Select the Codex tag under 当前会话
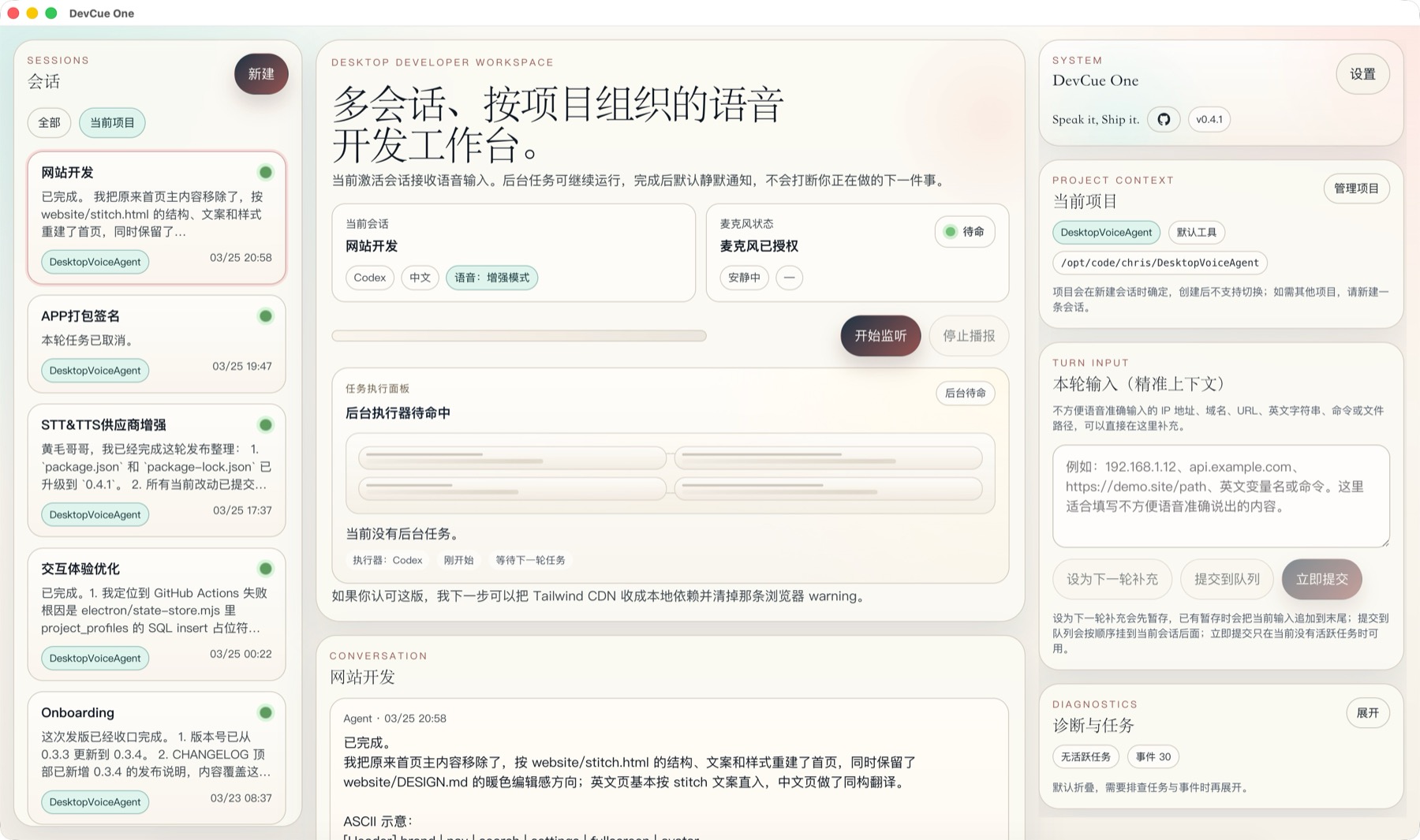Image resolution: width=1420 pixels, height=840 pixels. [x=369, y=277]
